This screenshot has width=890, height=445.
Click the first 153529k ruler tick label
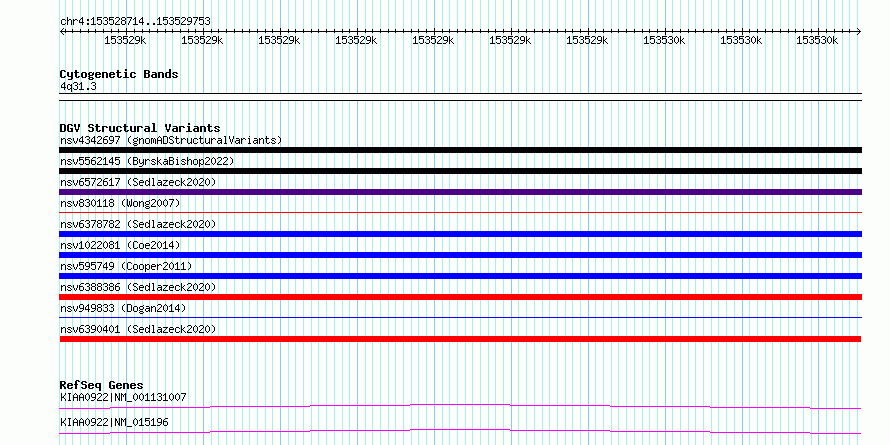coord(125,40)
